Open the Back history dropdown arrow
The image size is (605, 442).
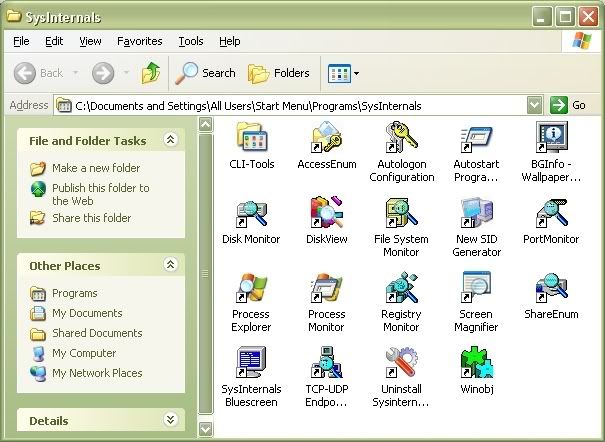76,73
